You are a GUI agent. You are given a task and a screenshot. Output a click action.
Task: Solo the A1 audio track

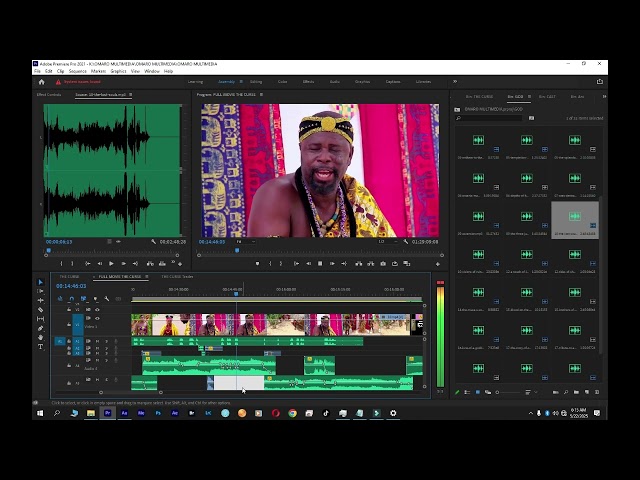tap(107, 341)
